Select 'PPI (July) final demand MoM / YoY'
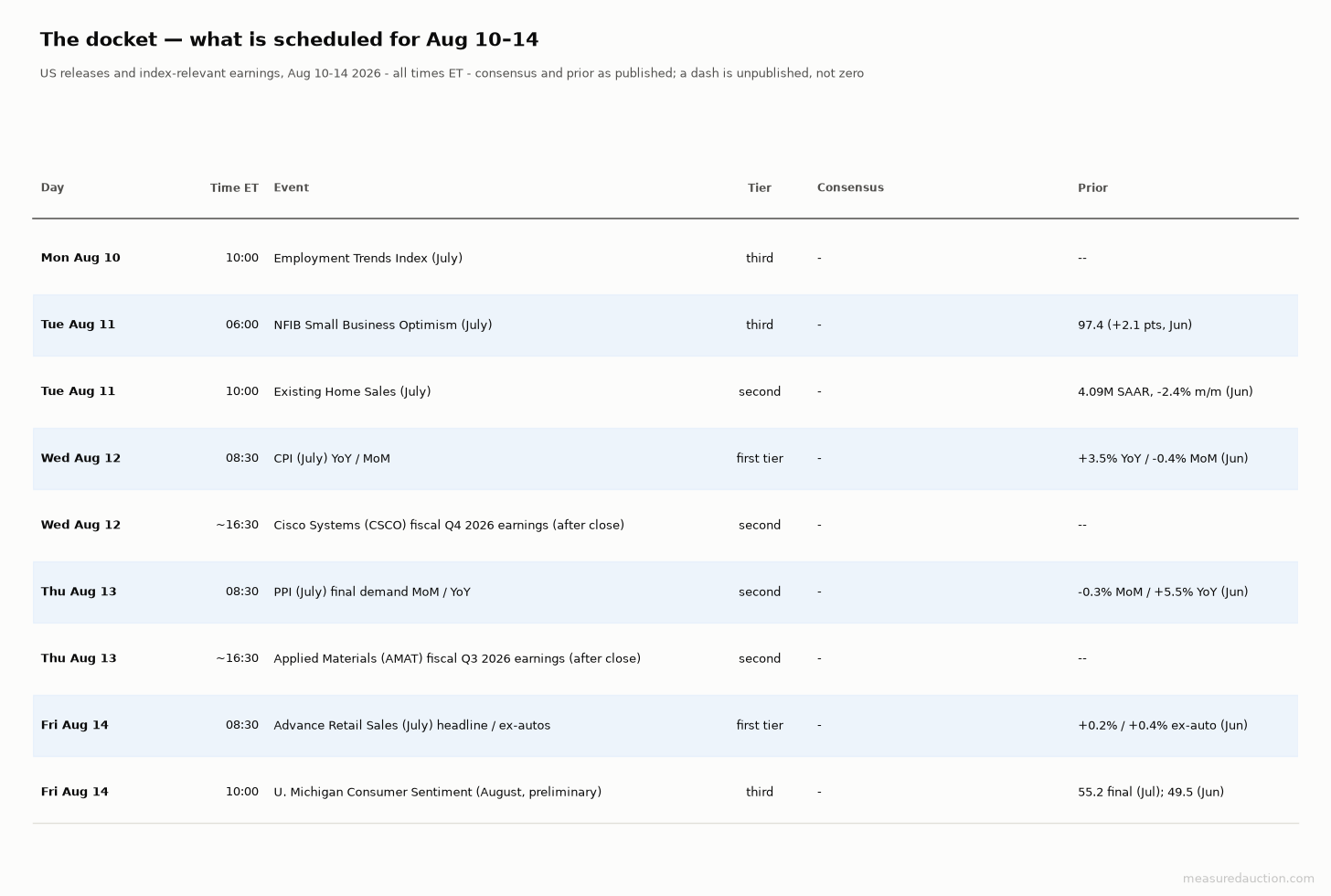1331x896 pixels. click(372, 592)
